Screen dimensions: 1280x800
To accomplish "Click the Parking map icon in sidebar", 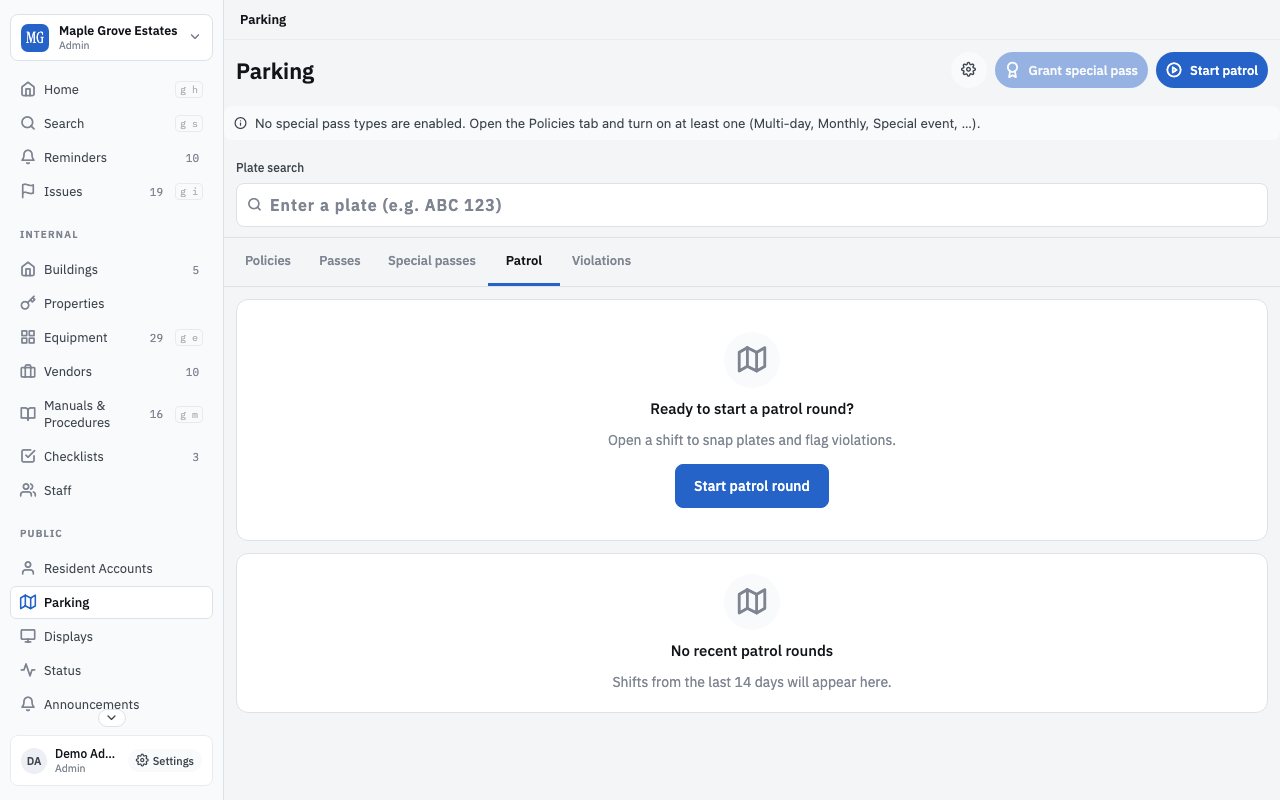I will pyautogui.click(x=28, y=602).
